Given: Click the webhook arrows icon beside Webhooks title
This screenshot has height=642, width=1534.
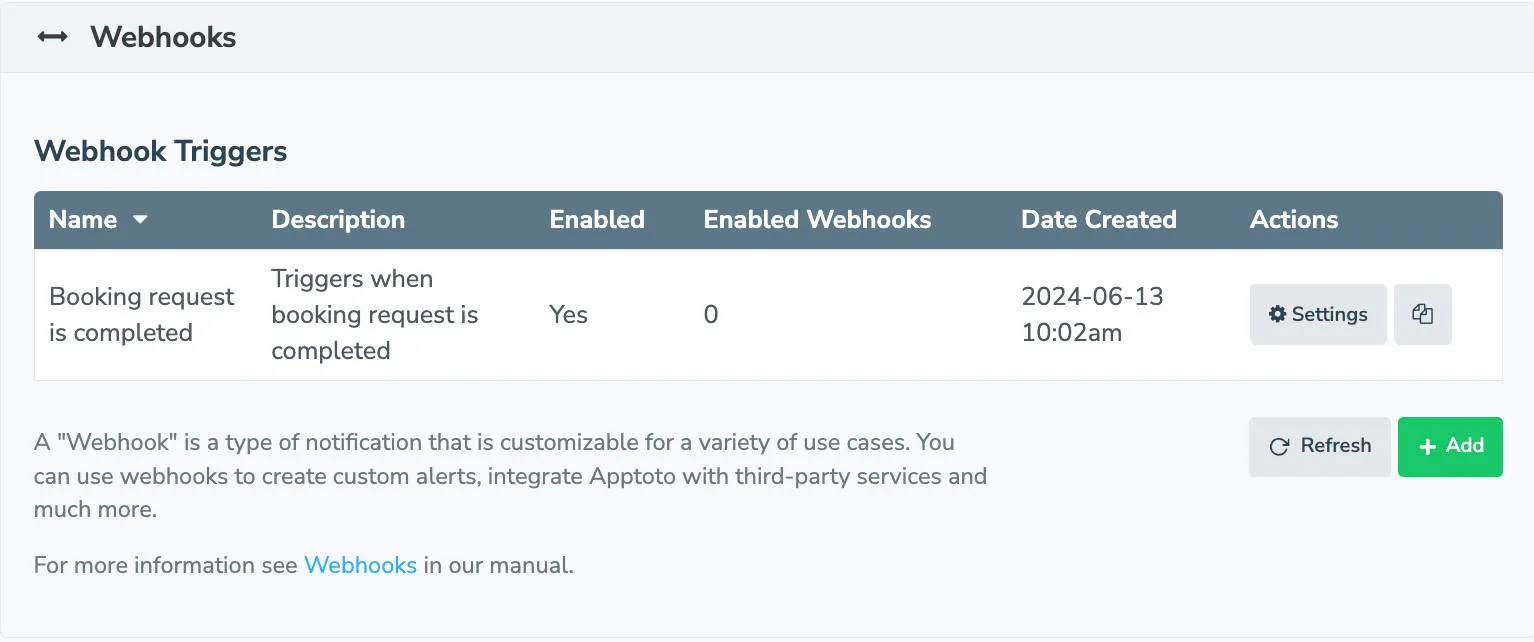Looking at the screenshot, I should tap(52, 37).
